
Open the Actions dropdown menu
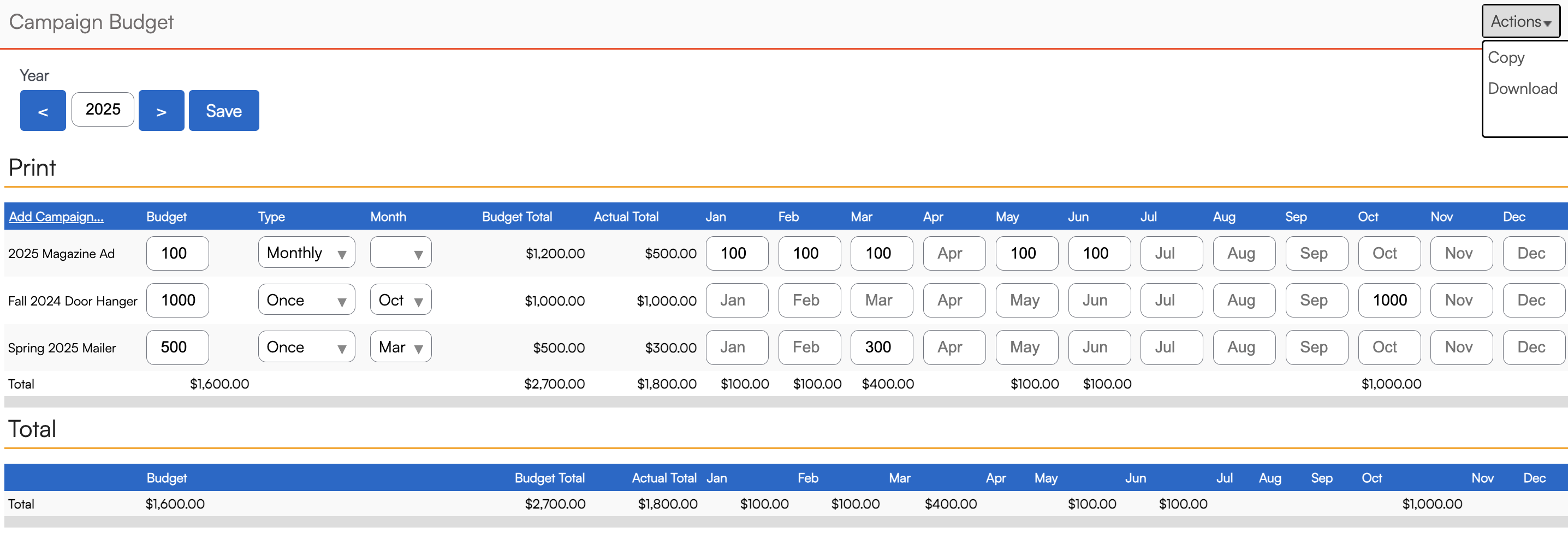(1521, 21)
